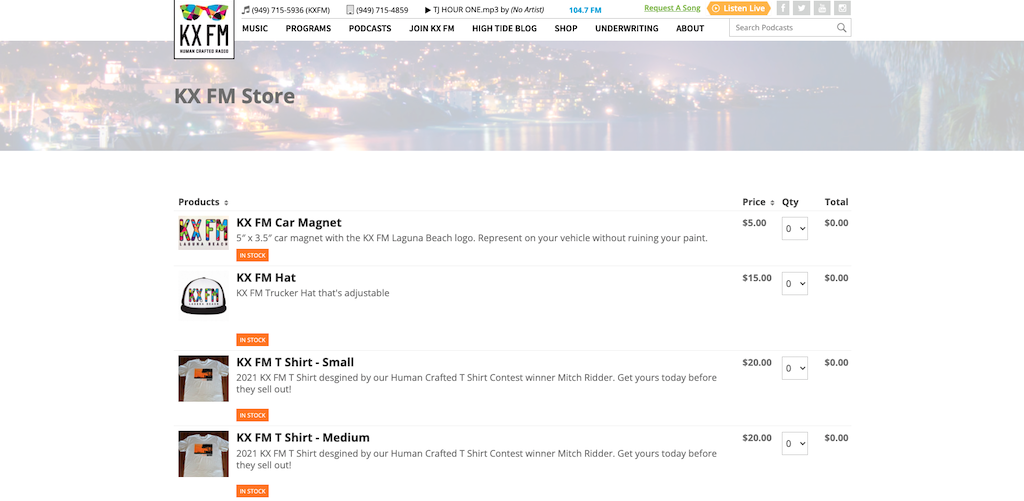Open the ABOUT menu
The width and height of the screenshot is (1024, 501).
click(x=690, y=28)
